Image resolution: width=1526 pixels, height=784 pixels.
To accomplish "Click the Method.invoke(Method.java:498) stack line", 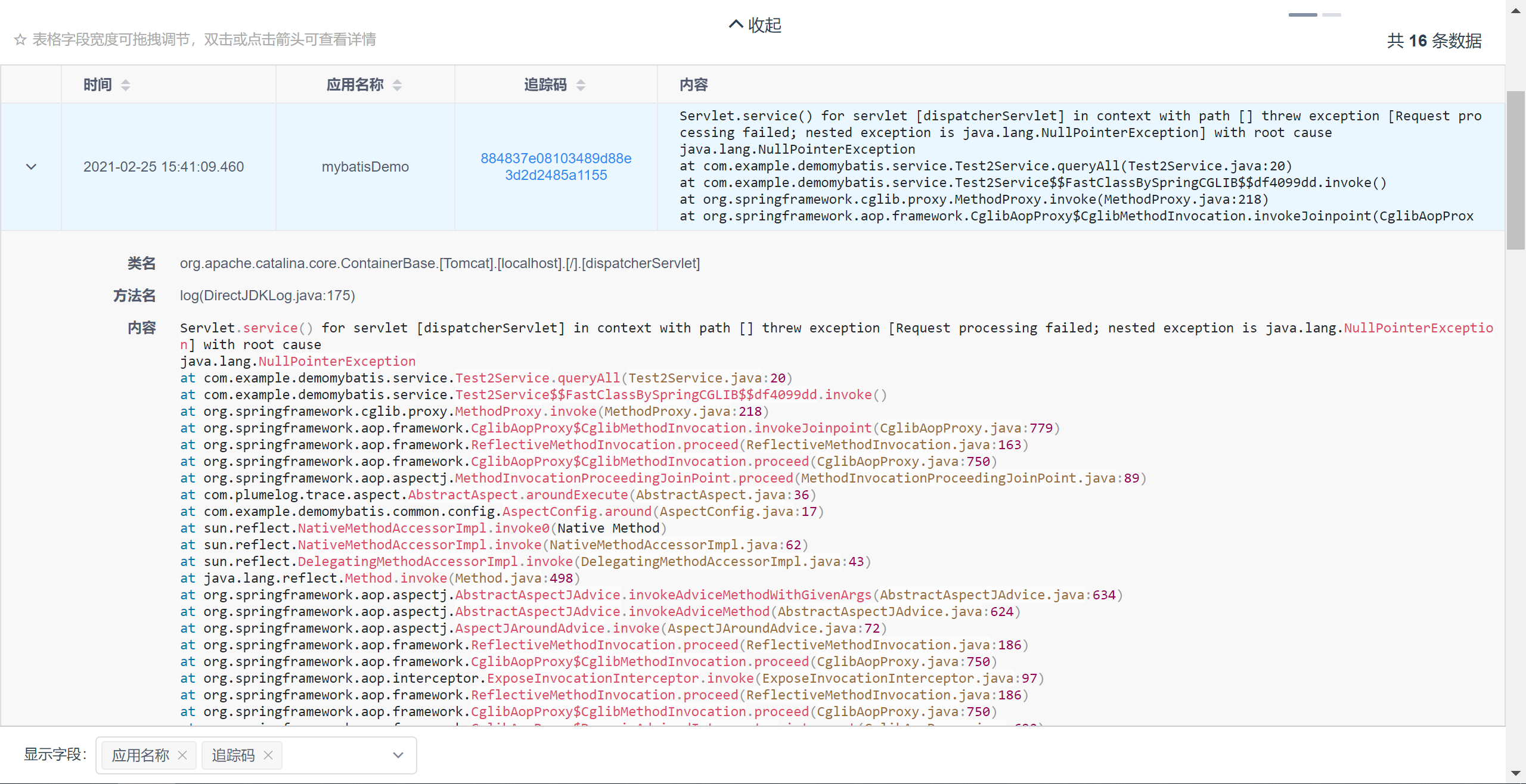I will point(380,578).
